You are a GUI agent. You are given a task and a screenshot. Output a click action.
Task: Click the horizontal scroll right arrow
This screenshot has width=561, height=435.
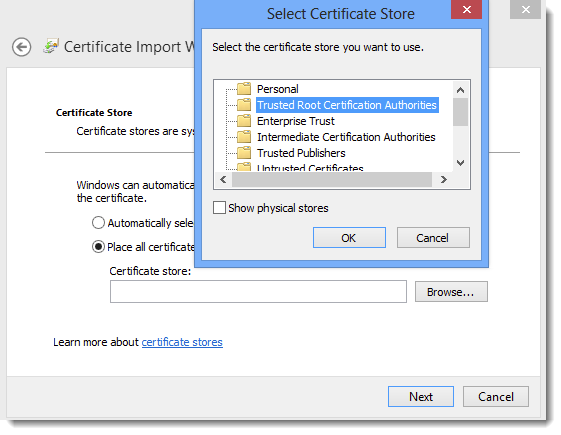click(444, 179)
